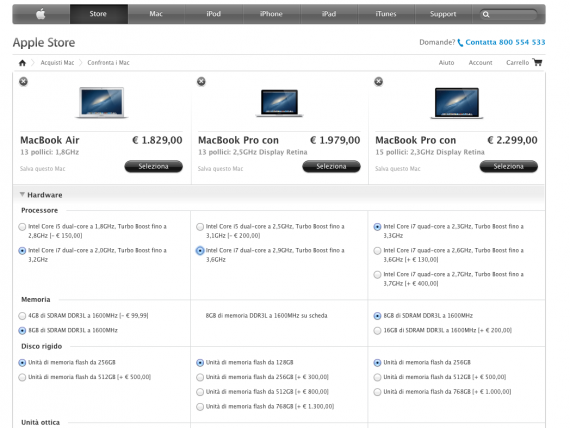
Task: Open the Aiuto link
Action: point(446,63)
